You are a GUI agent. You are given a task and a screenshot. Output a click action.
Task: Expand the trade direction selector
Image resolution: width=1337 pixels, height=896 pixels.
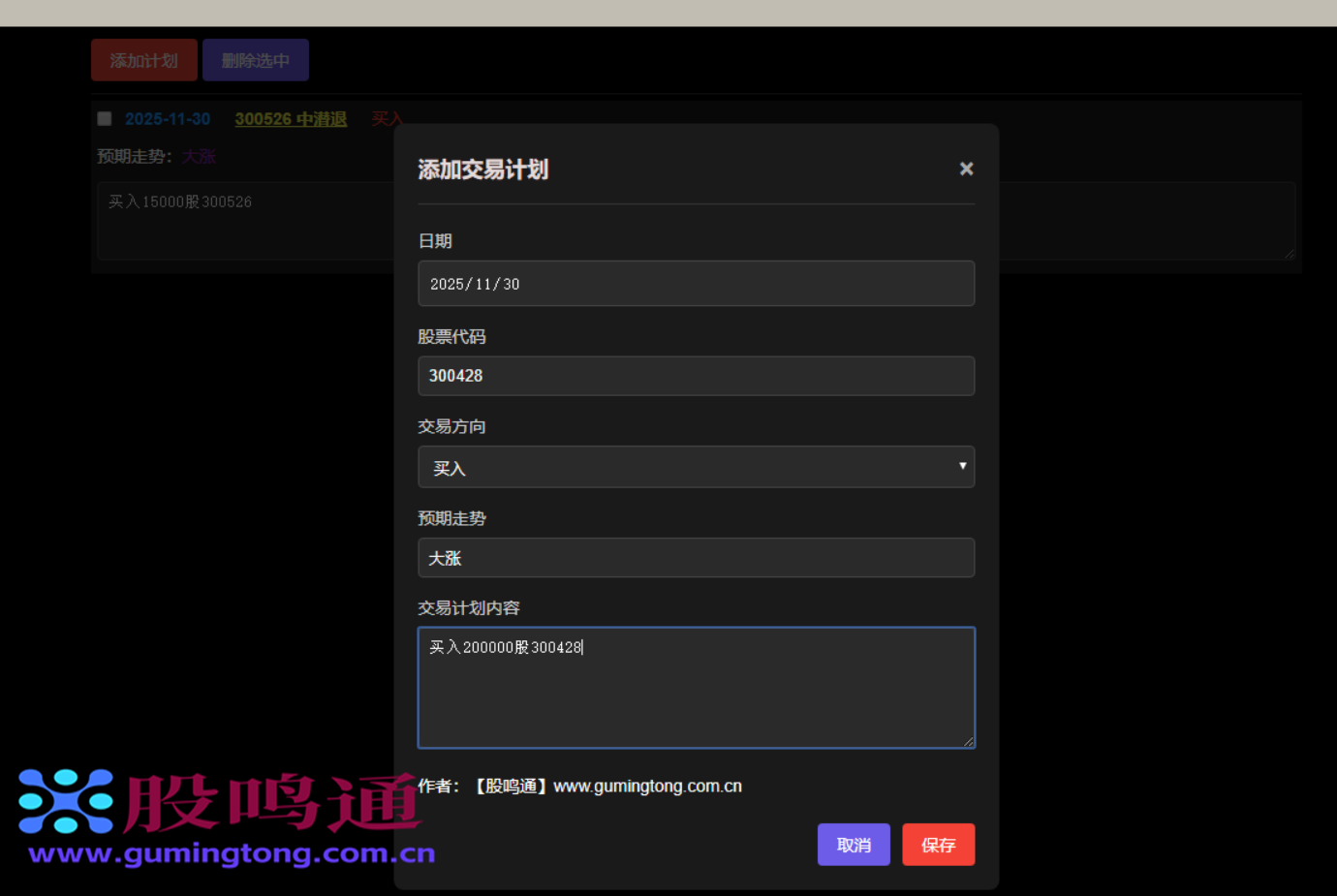point(697,467)
